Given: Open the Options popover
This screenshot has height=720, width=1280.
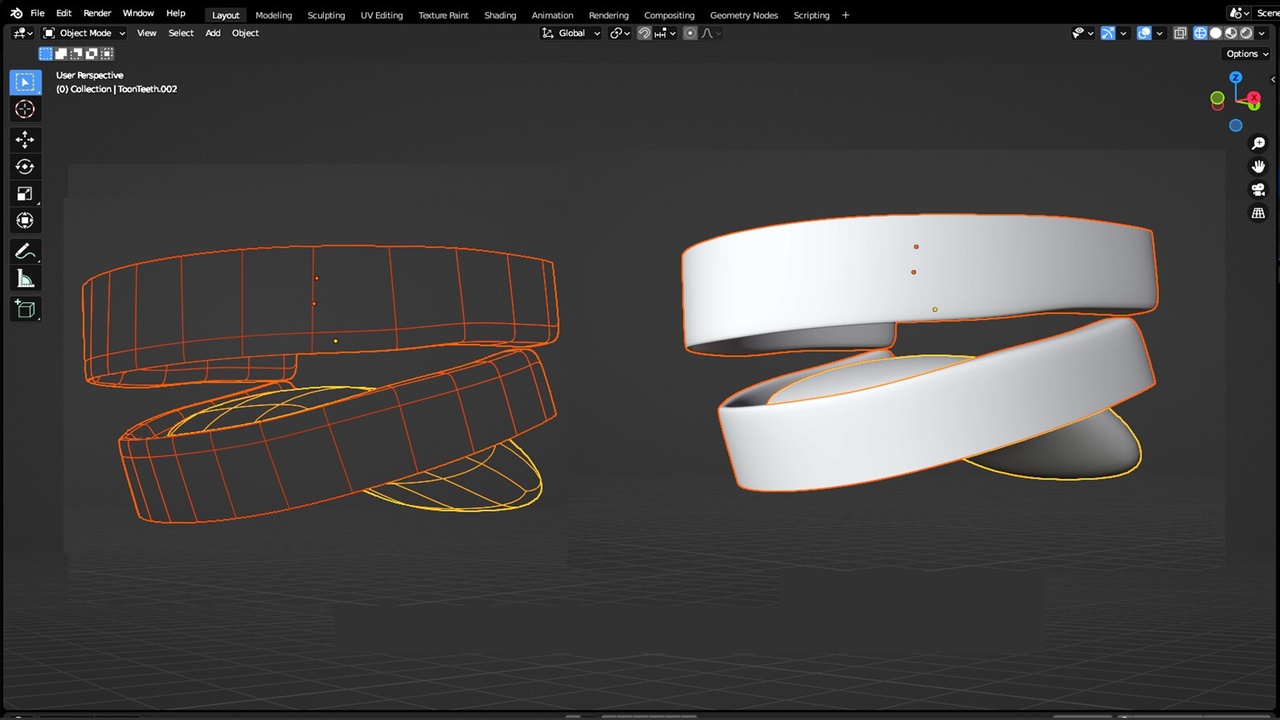Looking at the screenshot, I should click(1246, 54).
